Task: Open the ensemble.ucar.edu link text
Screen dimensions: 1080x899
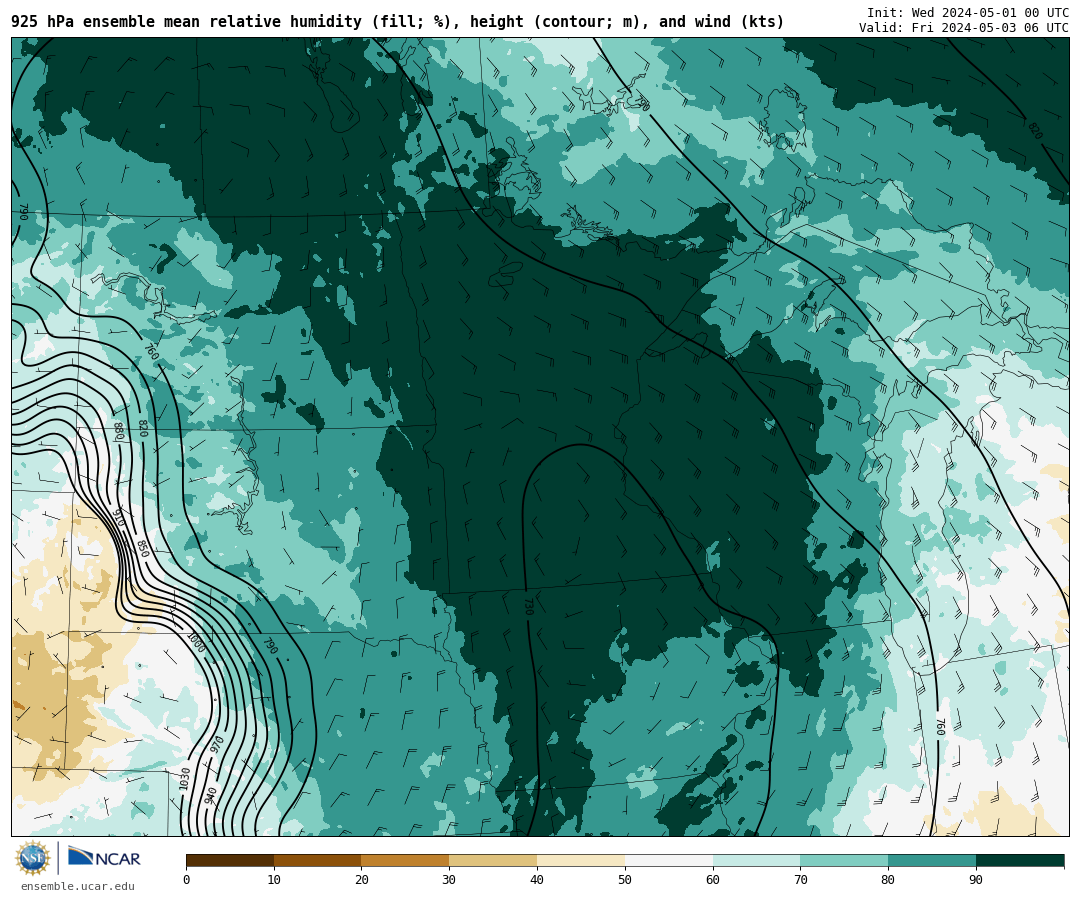Action: pyautogui.click(x=78, y=887)
